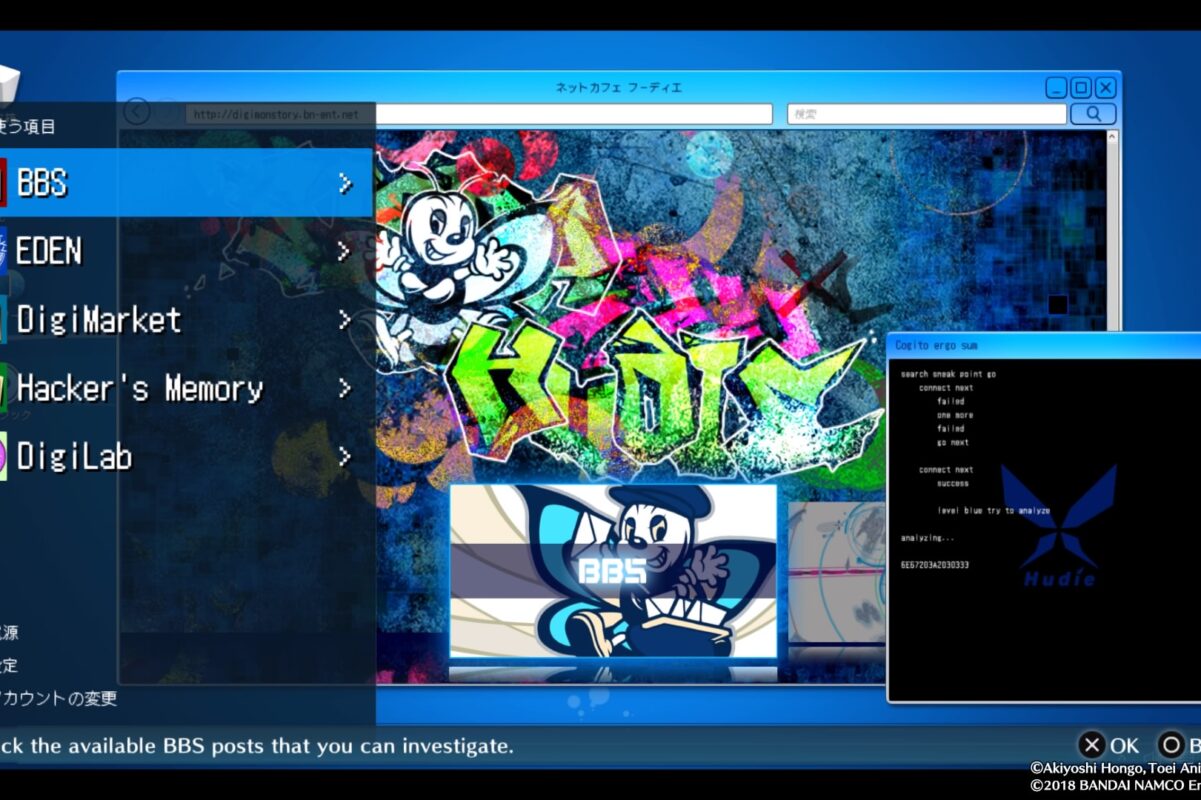Click the 'one more' terminal line
The height and width of the screenshot is (800, 1201).
point(955,415)
